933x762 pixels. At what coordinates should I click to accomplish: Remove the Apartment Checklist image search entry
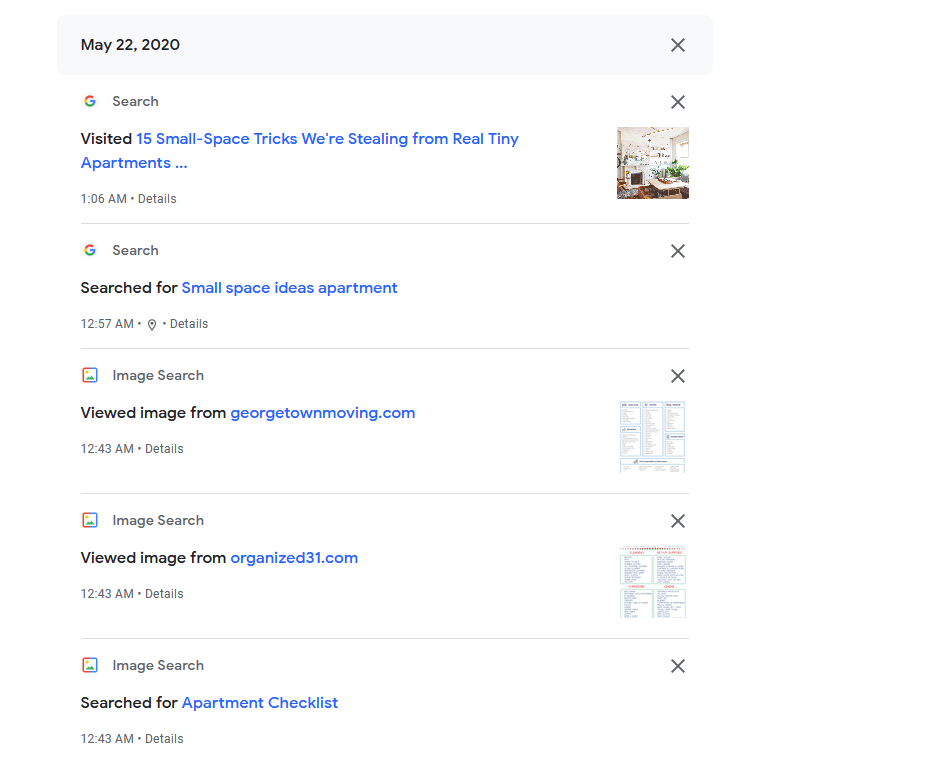pyautogui.click(x=677, y=666)
